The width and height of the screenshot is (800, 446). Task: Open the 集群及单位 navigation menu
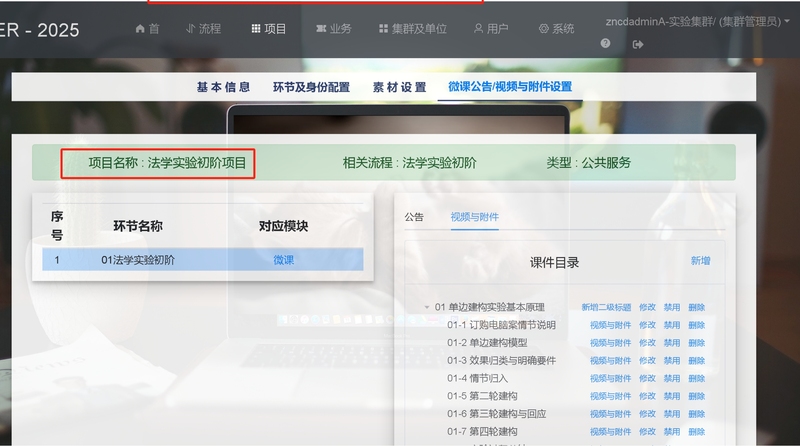point(413,29)
